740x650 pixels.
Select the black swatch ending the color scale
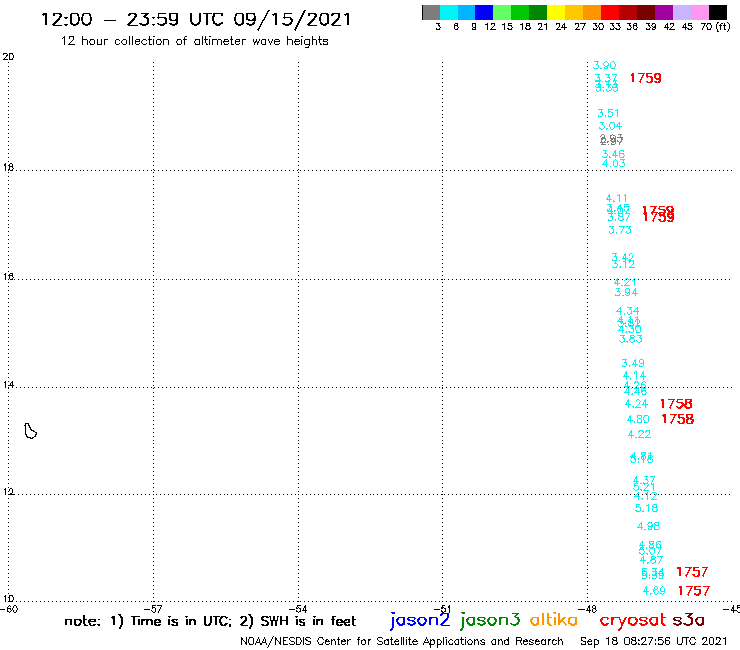click(x=718, y=12)
